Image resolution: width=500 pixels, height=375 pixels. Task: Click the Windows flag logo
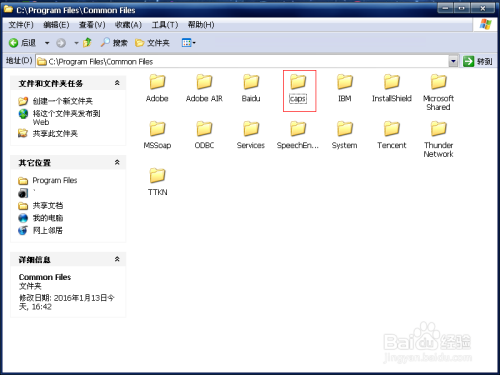(485, 25)
